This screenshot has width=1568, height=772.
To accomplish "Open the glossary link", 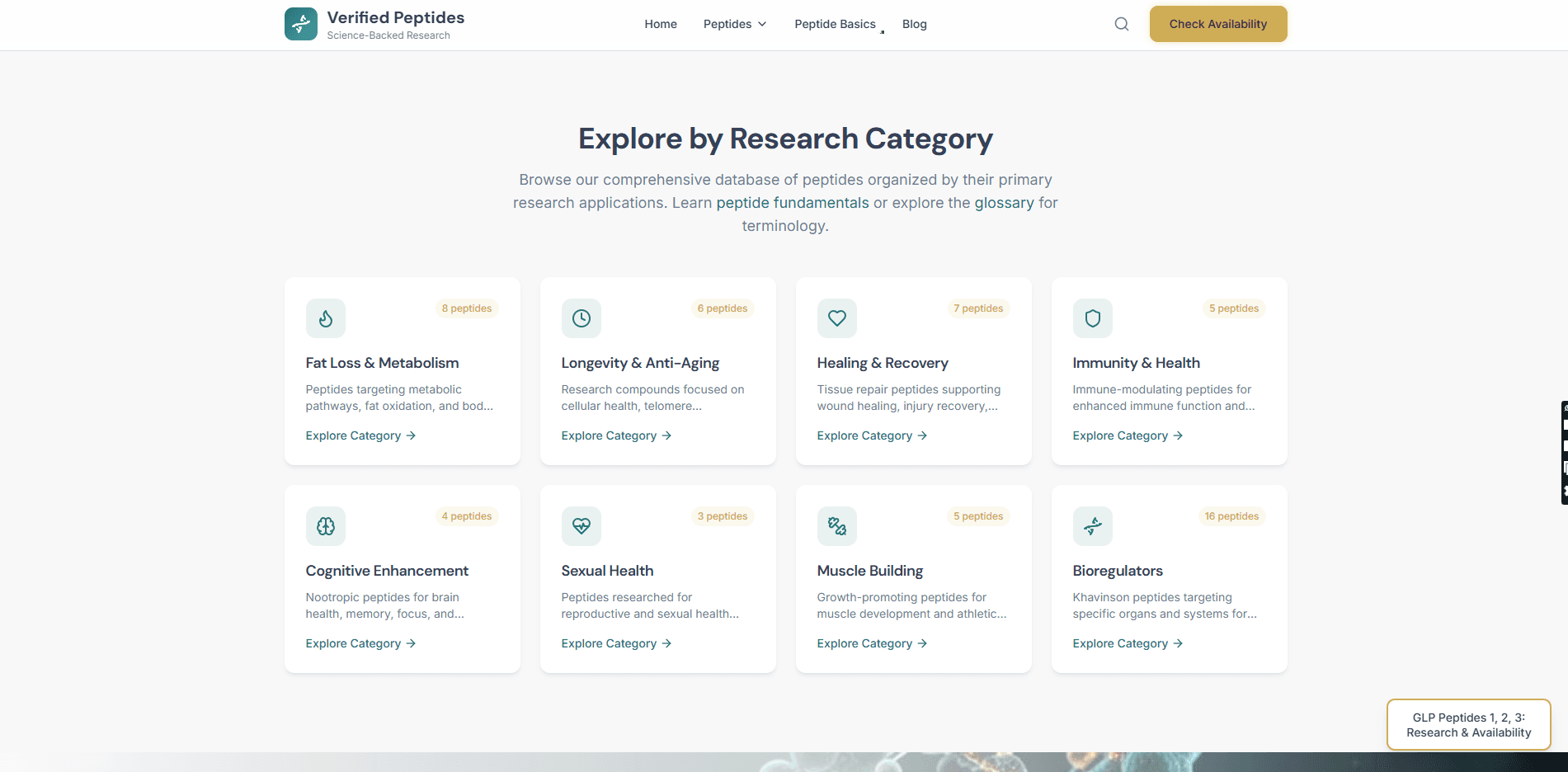I will pyautogui.click(x=1005, y=202).
